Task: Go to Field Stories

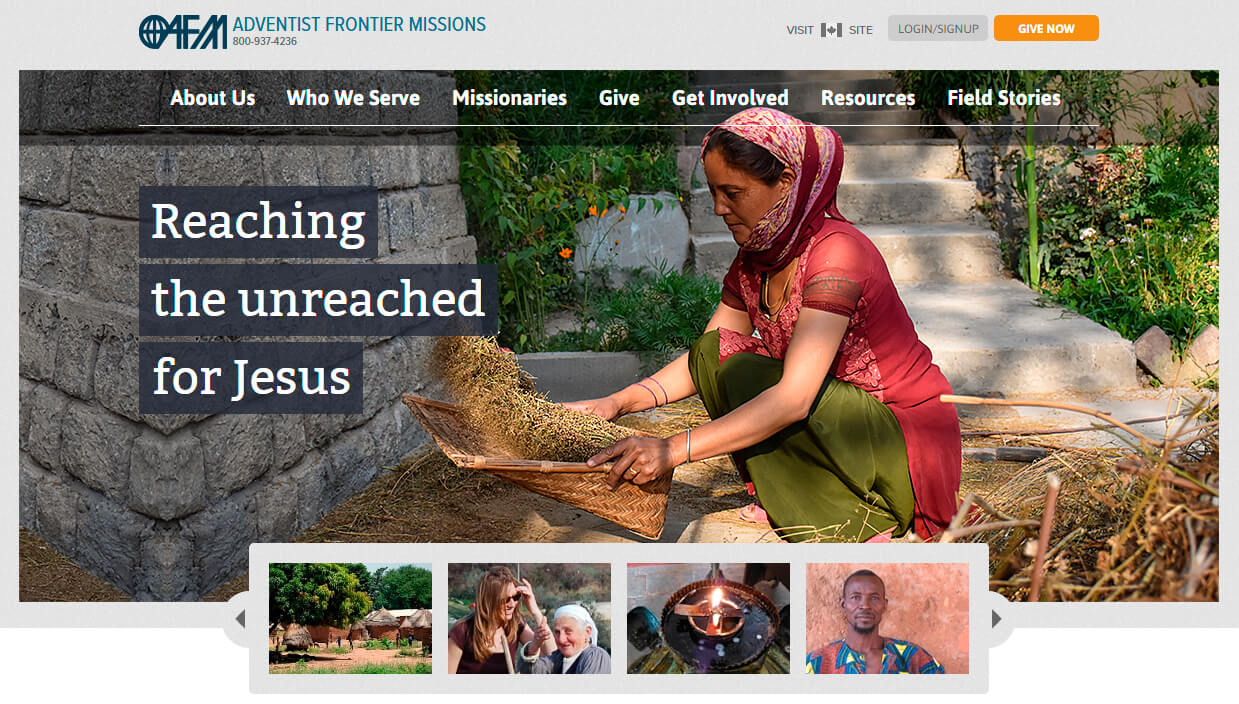Action: click(1004, 98)
